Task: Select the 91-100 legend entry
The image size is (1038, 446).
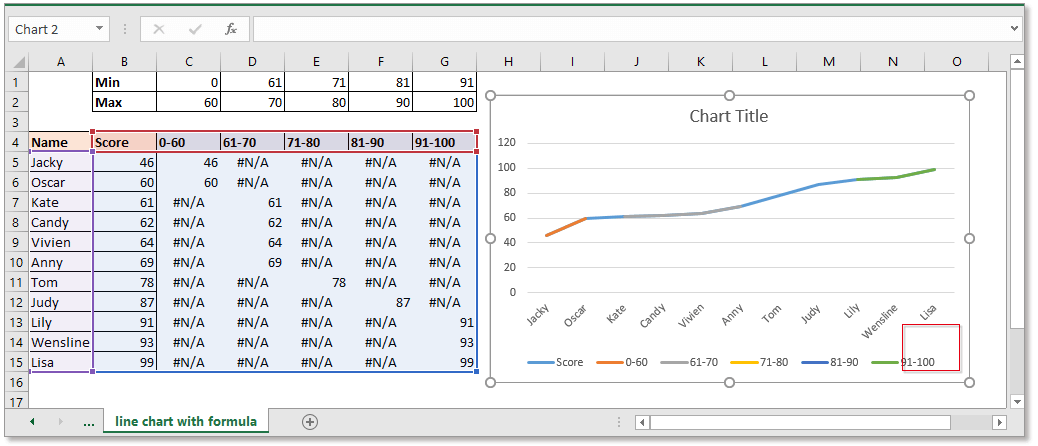Action: 917,361
